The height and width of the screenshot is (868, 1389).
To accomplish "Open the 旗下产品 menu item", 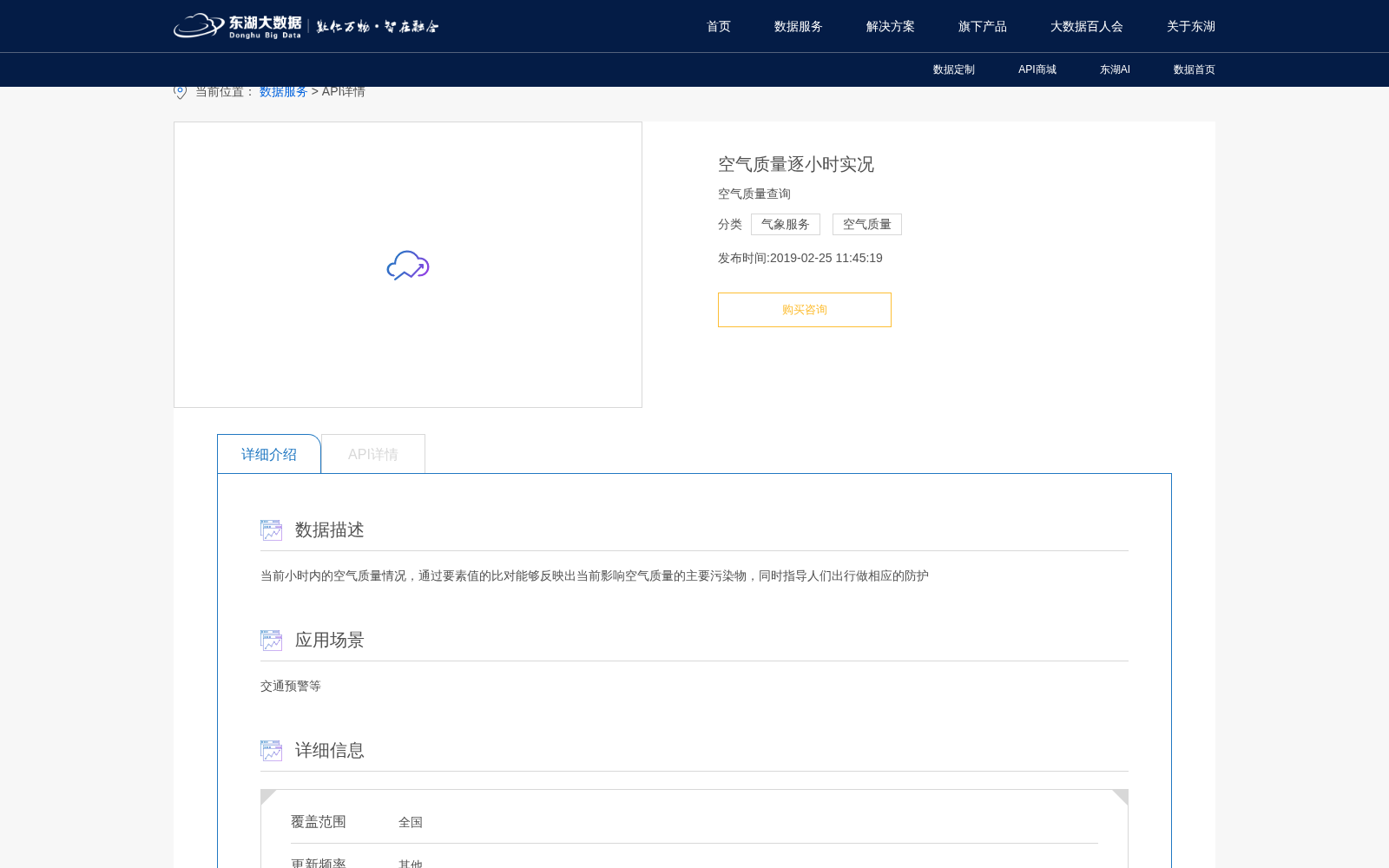I will [x=983, y=27].
